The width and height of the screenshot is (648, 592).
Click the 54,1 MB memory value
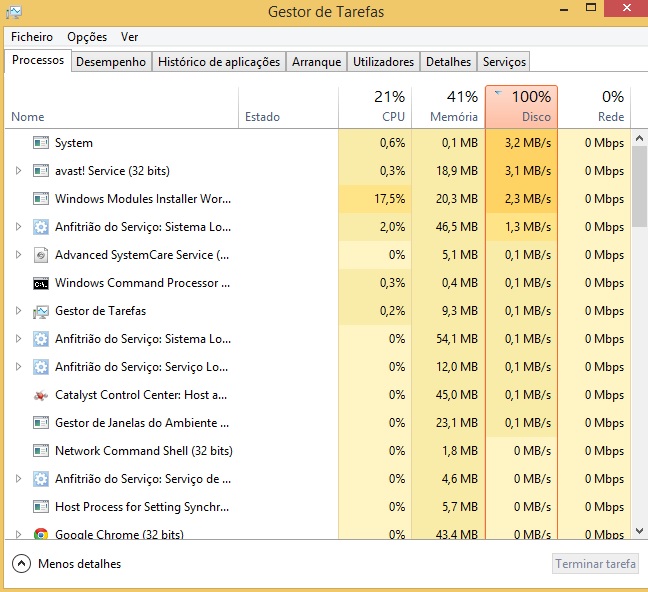coord(457,339)
